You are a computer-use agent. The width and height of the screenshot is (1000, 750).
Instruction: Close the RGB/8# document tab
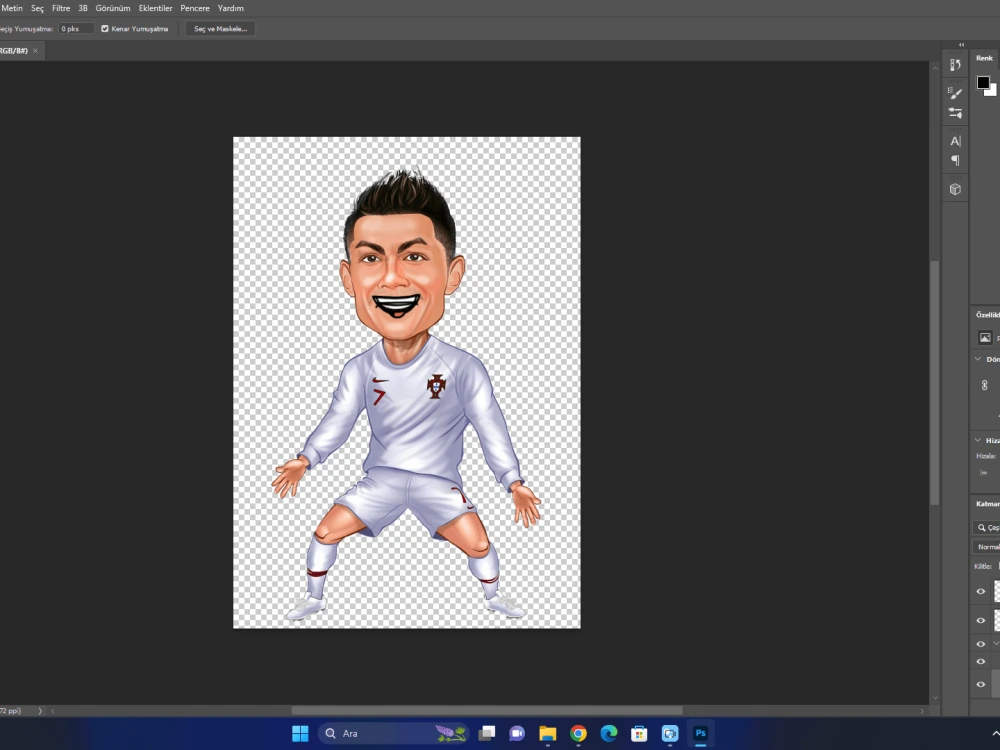tap(35, 50)
